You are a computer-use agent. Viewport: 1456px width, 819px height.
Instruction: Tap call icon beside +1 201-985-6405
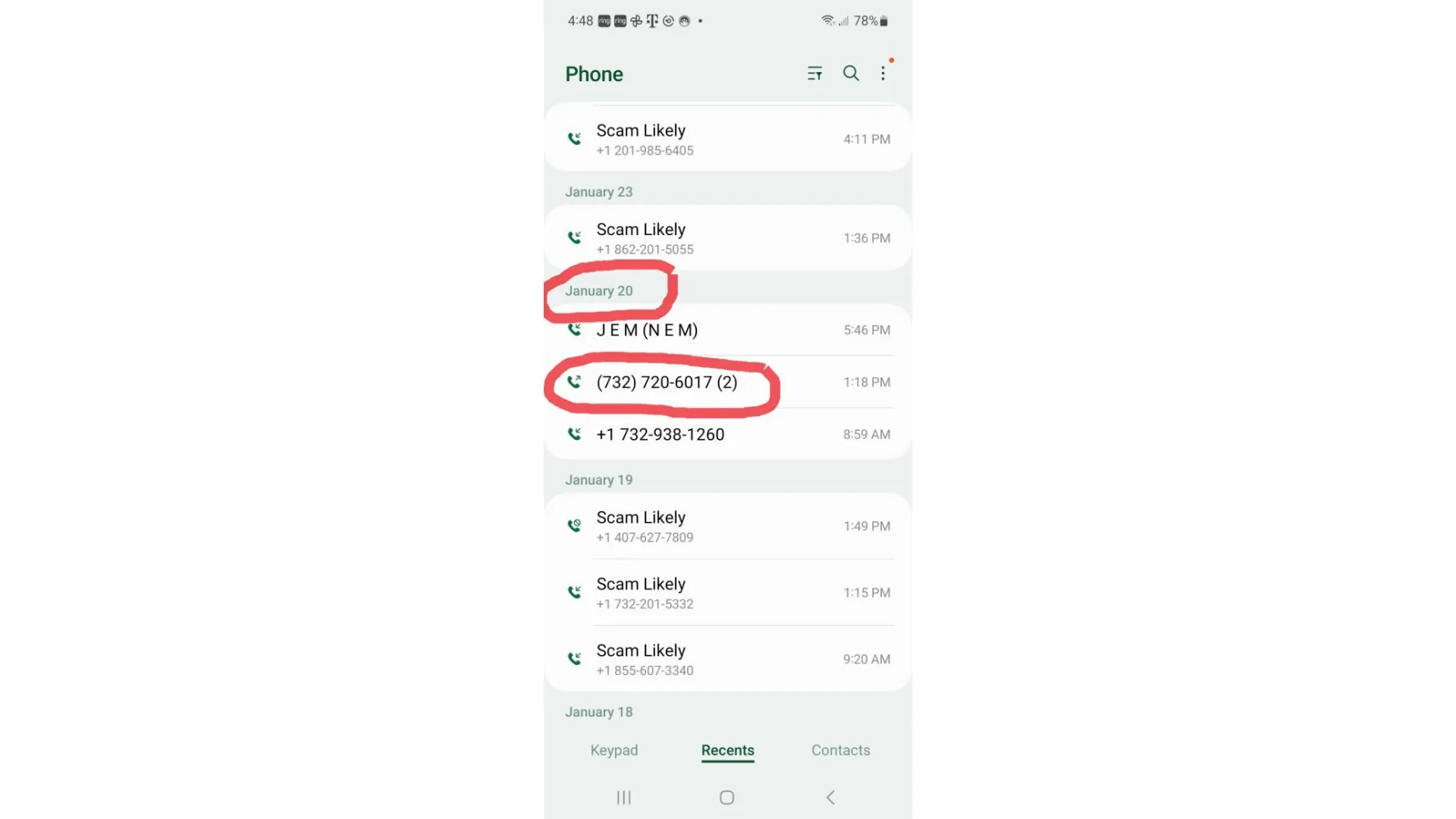pos(575,138)
